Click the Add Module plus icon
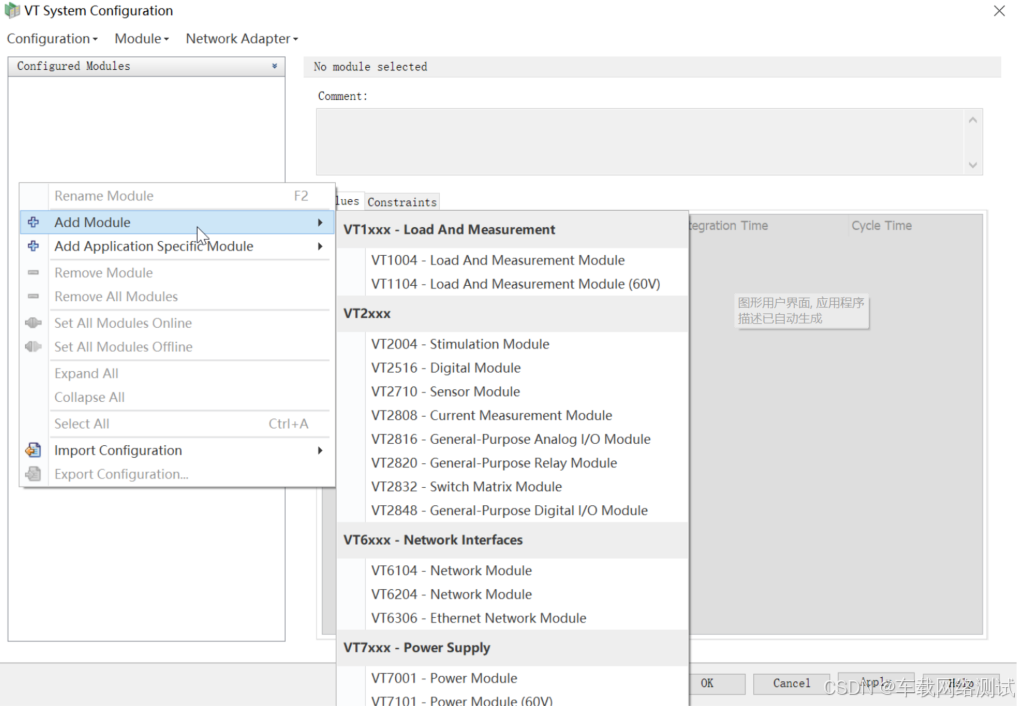Screen dimensions: 1019x706 33,222
